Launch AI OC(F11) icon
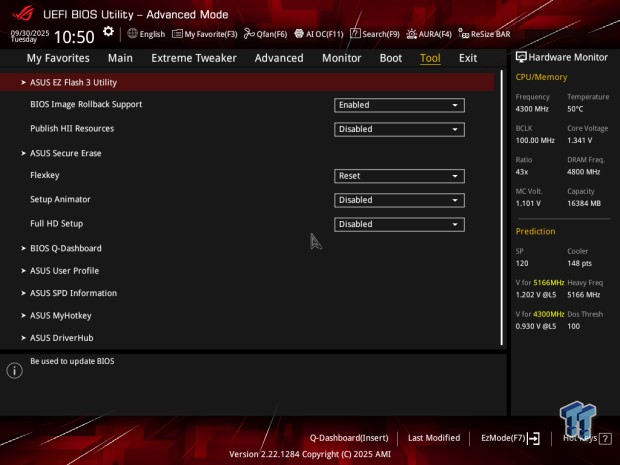Viewport: 620px width, 465px height. (299, 34)
